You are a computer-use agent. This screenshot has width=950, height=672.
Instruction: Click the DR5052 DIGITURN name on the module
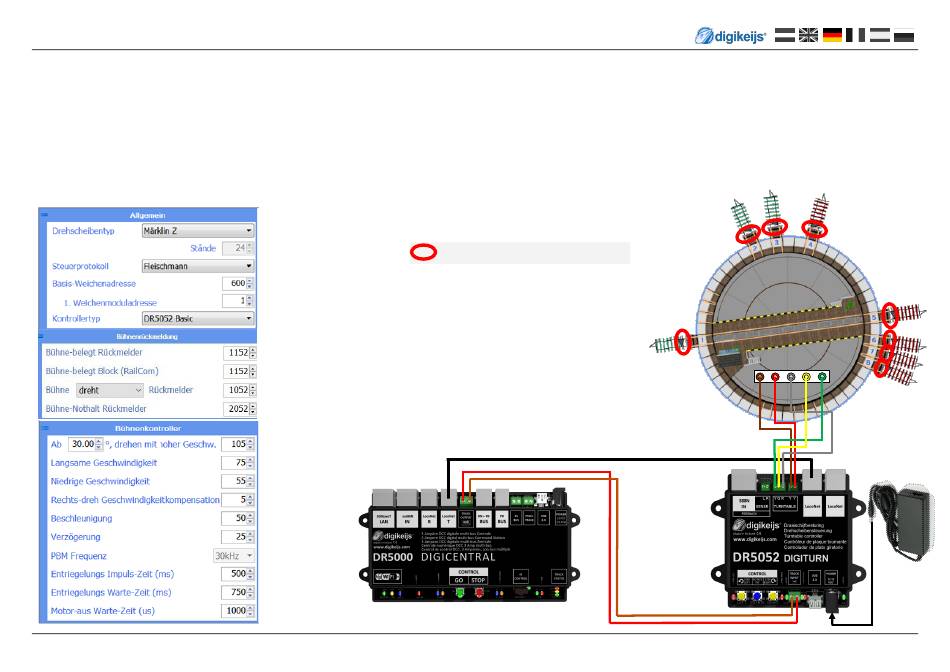pos(780,557)
